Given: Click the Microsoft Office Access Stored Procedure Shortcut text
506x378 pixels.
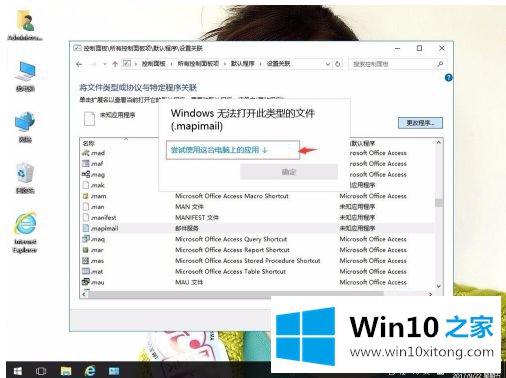Looking at the screenshot, I should pos(248,261).
